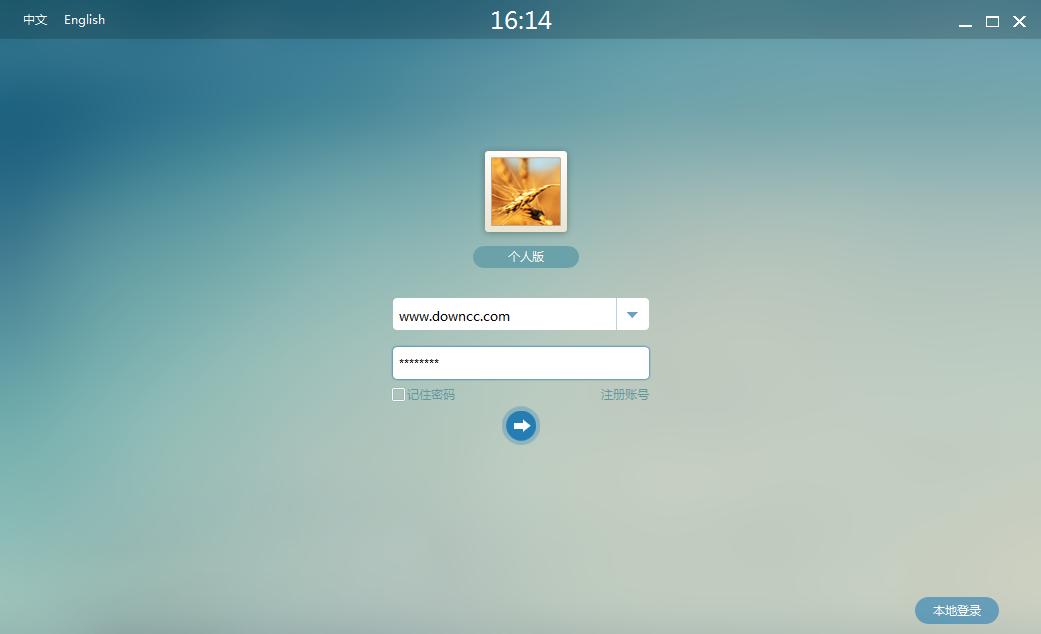1041x634 pixels.
Task: Expand the account dropdown arrow
Action: 632,315
